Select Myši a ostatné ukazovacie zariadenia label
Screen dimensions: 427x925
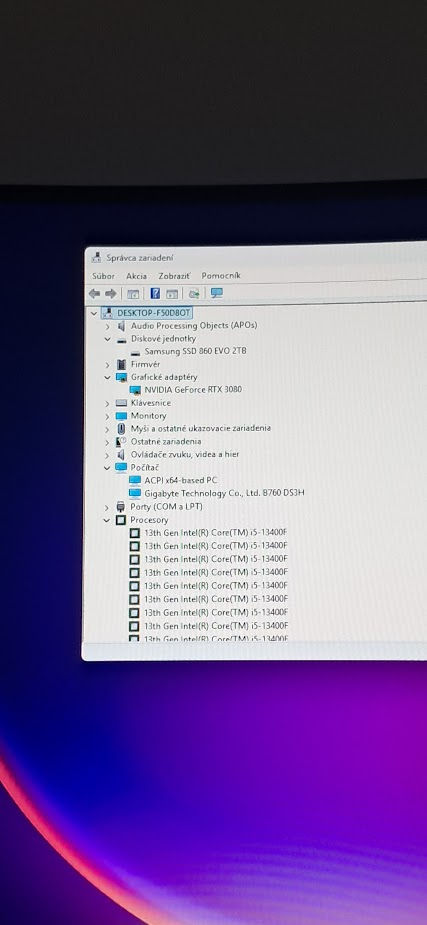point(201,428)
